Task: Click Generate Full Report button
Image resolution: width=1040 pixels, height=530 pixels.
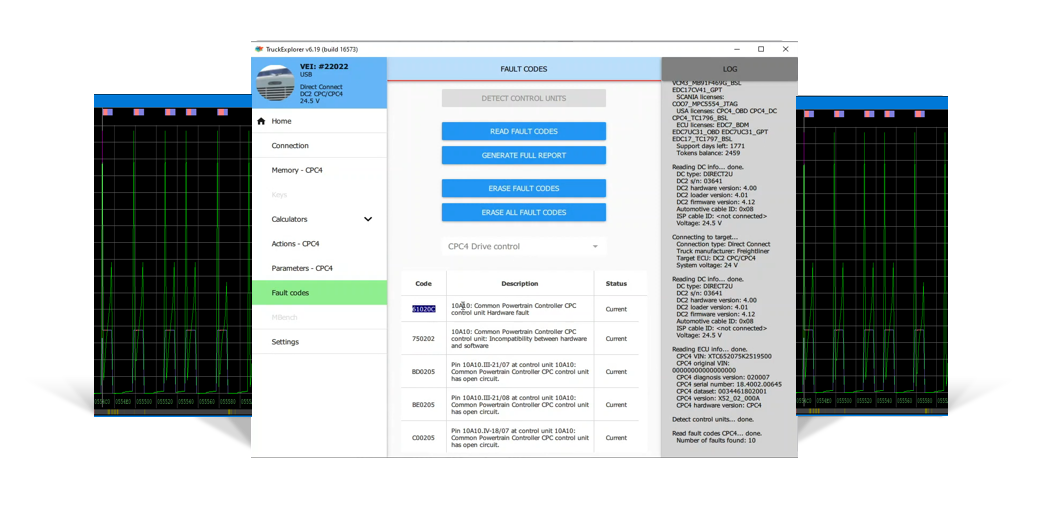Action: (x=523, y=155)
